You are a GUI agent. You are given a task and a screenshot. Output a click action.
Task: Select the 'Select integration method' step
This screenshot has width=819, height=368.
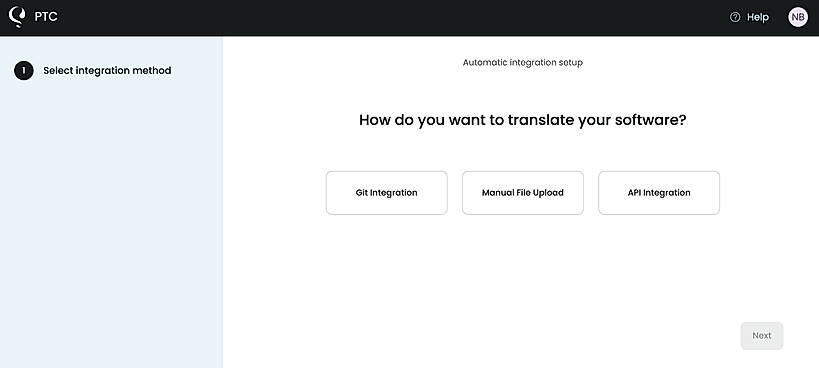pos(107,70)
